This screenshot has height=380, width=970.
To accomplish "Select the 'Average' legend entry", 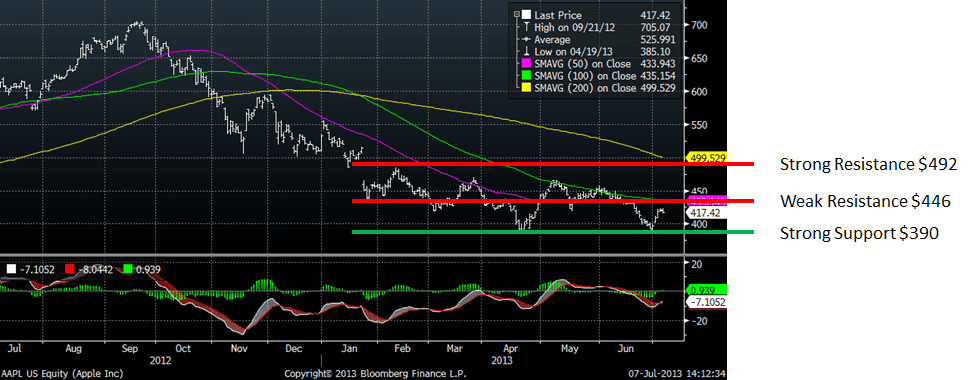I will pos(552,40).
